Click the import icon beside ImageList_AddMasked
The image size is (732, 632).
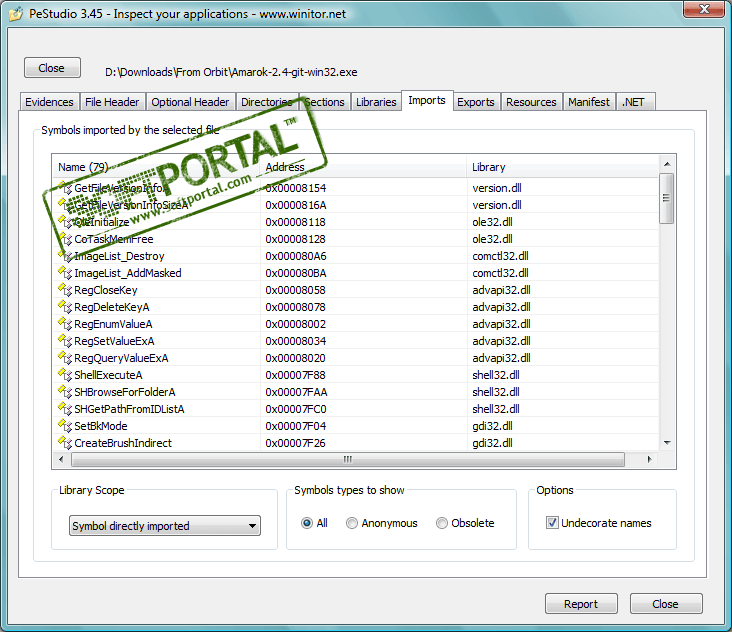[64, 273]
